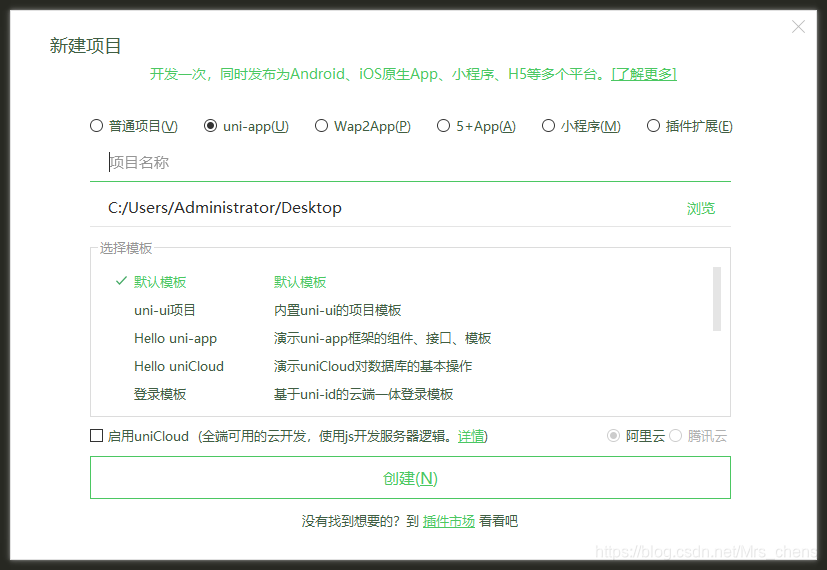The height and width of the screenshot is (570, 827).
Task: Click description 演示uni-app框架的组件、接口、模板
Action: [382, 338]
